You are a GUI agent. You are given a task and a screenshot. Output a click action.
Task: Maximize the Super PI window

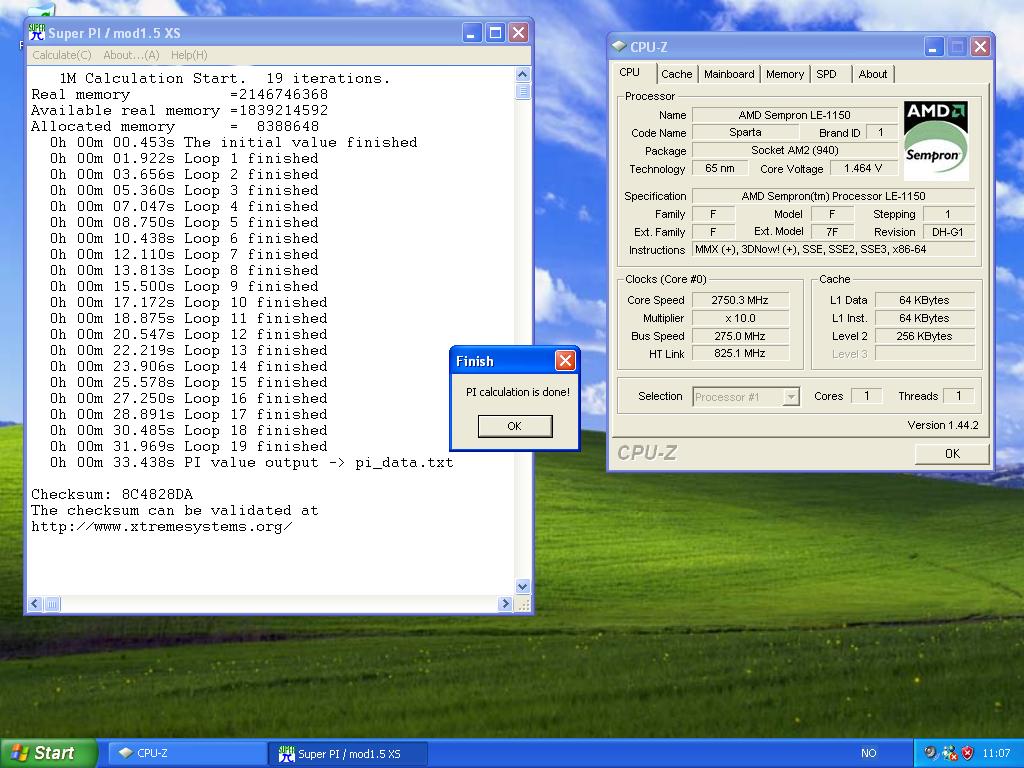click(495, 33)
